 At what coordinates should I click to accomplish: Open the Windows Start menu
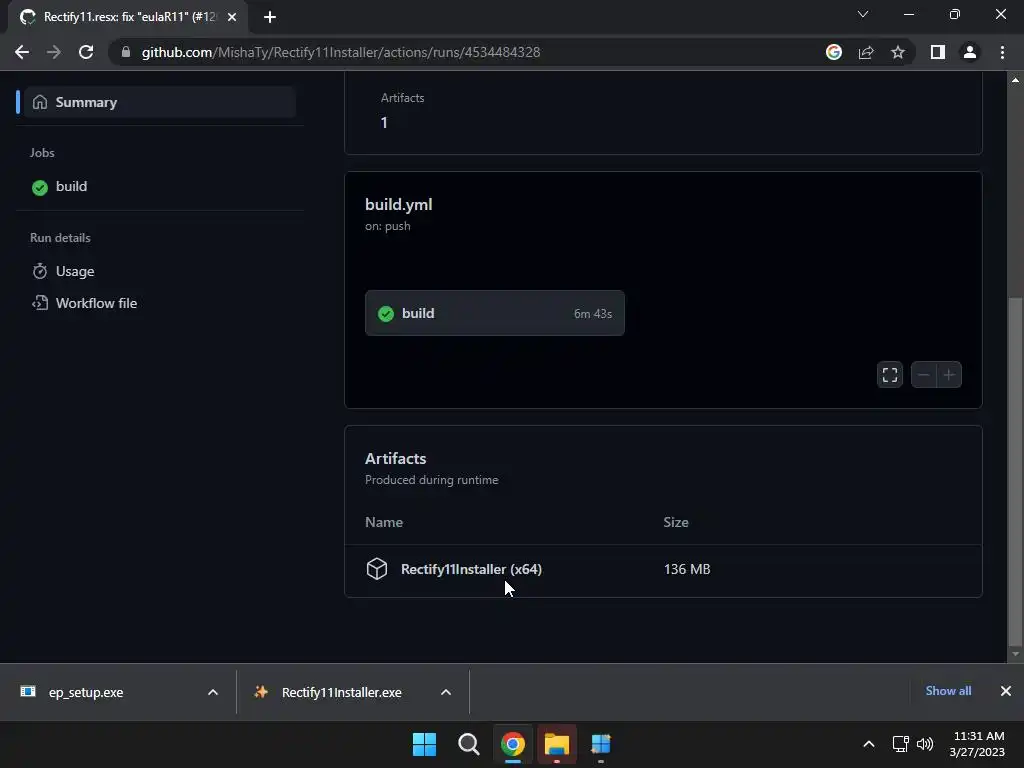(x=424, y=744)
